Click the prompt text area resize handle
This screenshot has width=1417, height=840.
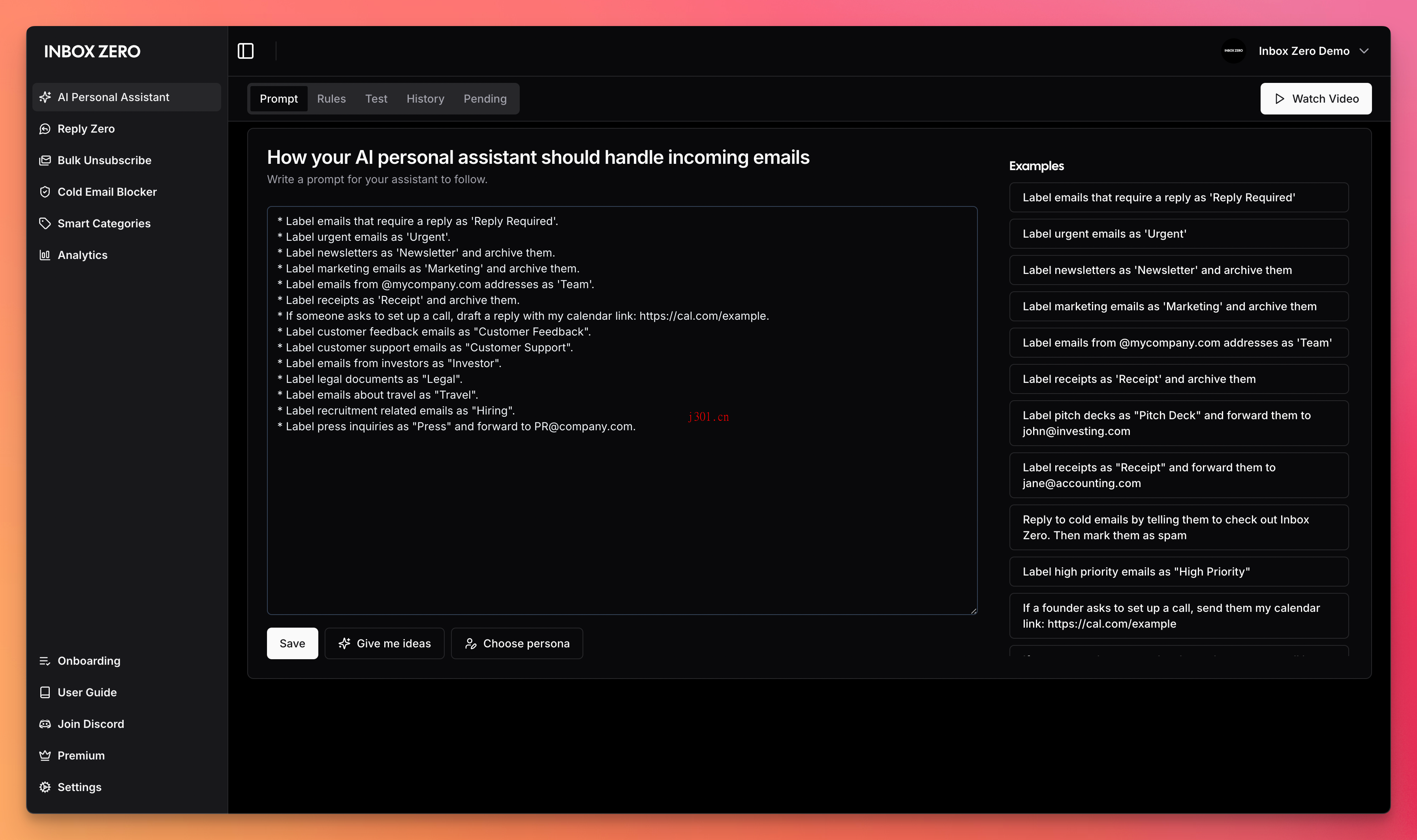coord(973,611)
